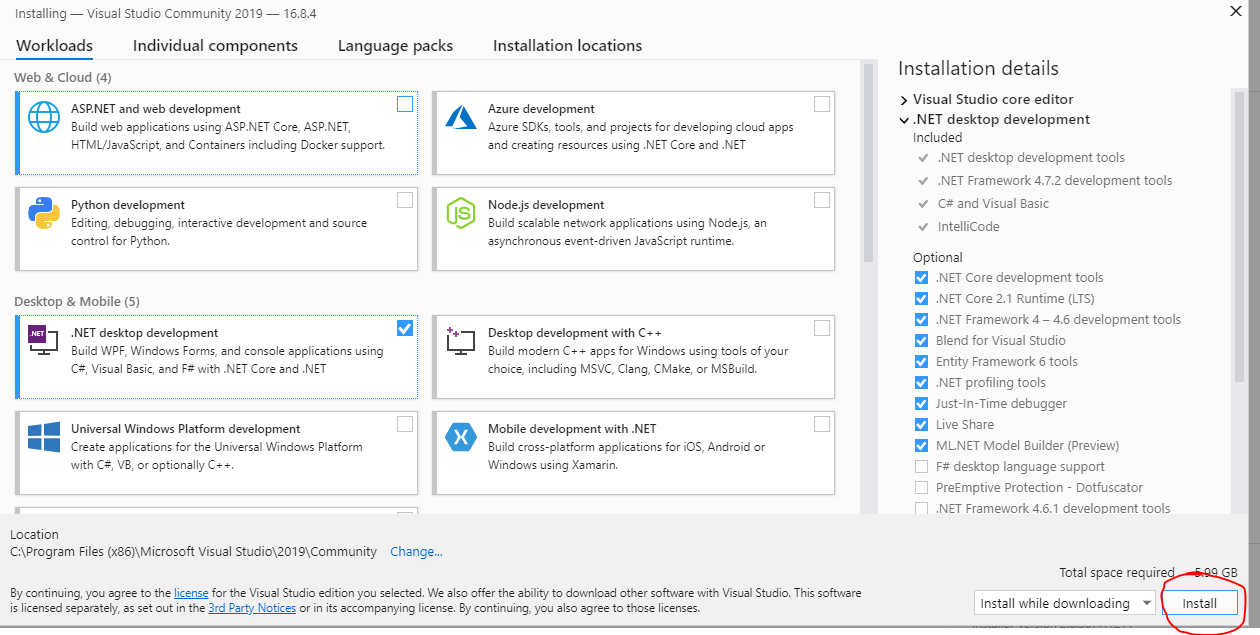The height and width of the screenshot is (635, 1260).
Task: Uncheck ML.NET Model Builder (Preview)
Action: tap(921, 446)
